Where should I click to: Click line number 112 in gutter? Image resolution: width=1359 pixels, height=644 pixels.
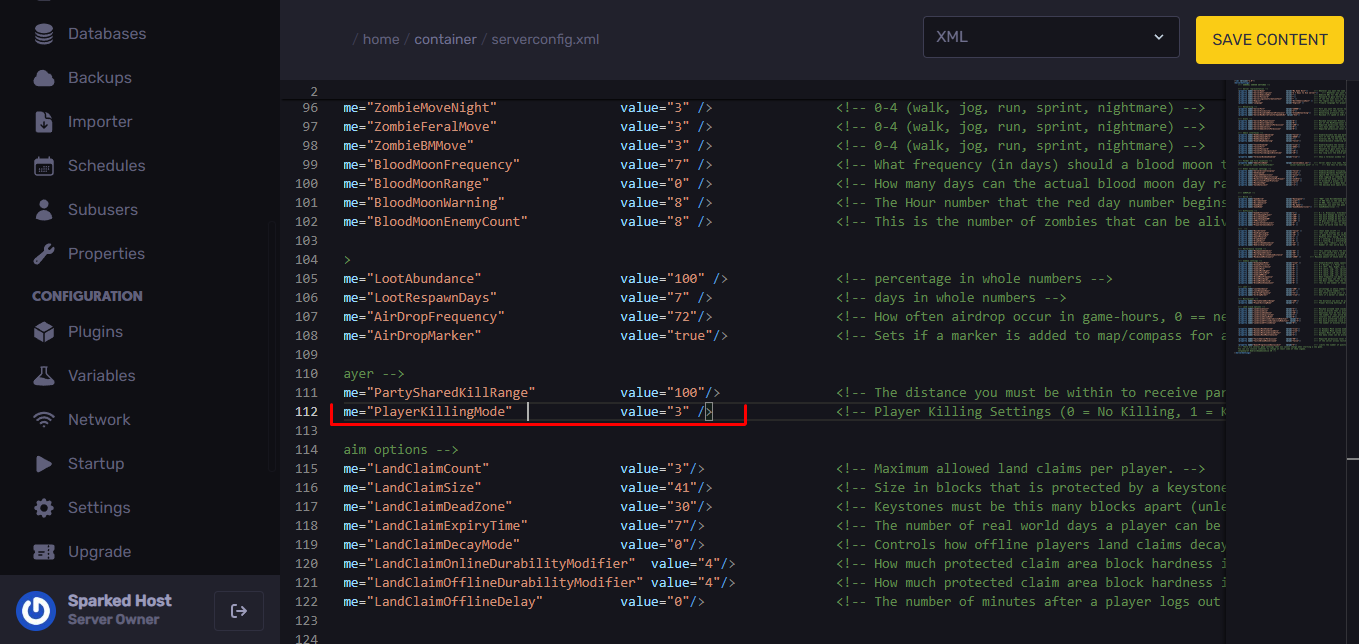click(x=307, y=412)
